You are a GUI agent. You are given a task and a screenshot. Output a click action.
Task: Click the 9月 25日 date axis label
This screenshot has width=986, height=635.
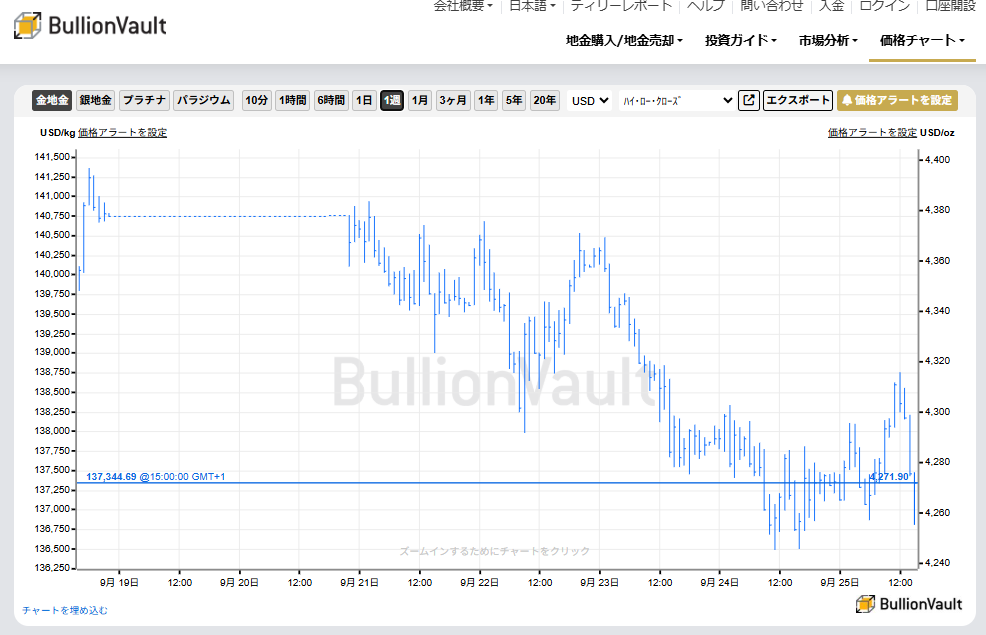(x=839, y=583)
